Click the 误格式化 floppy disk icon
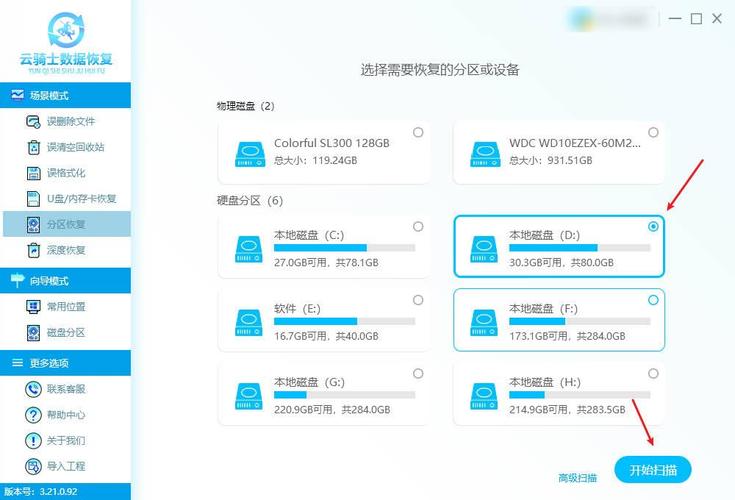The image size is (735, 500). pos(33,173)
